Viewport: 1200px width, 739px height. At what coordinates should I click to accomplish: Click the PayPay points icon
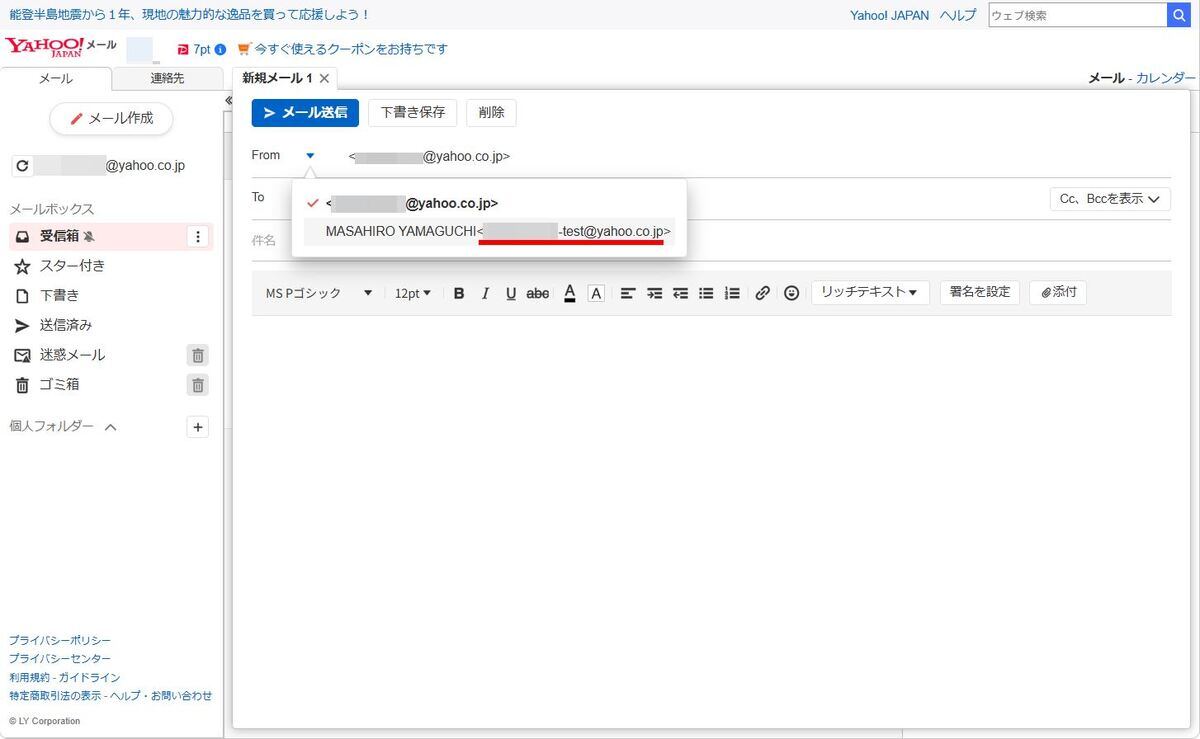coord(183,49)
